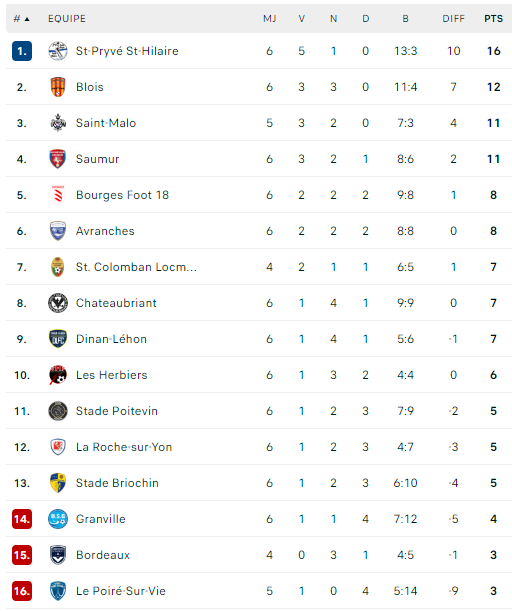Image resolution: width=512 pixels, height=611 pixels.
Task: Click the Bordeaux club crest
Action: [x=58, y=555]
